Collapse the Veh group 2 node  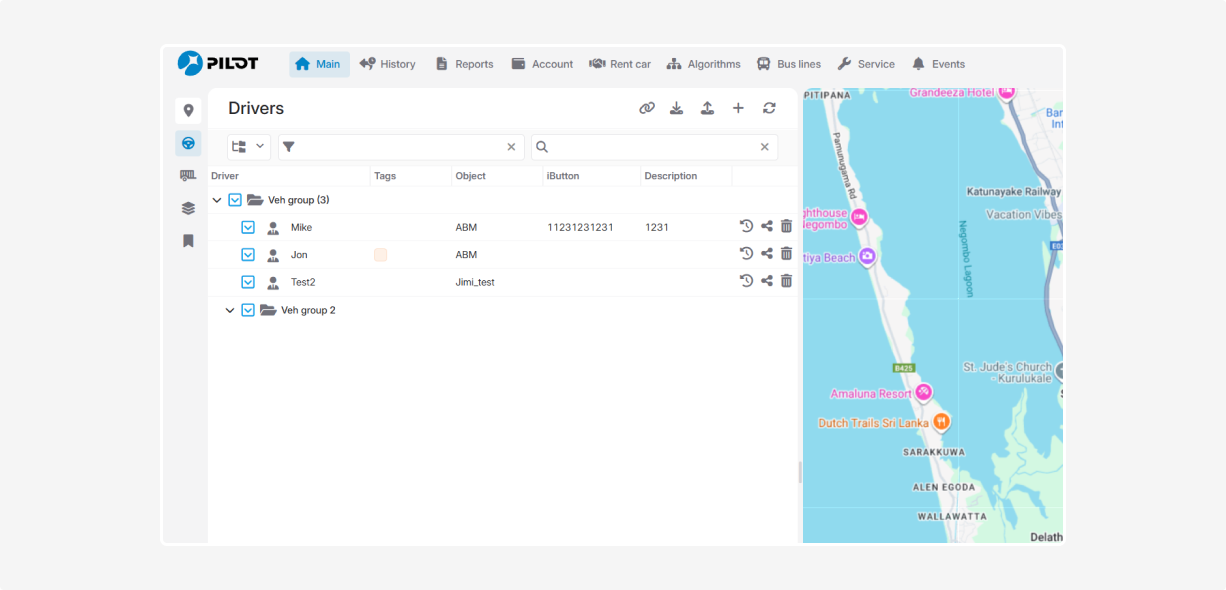point(230,310)
